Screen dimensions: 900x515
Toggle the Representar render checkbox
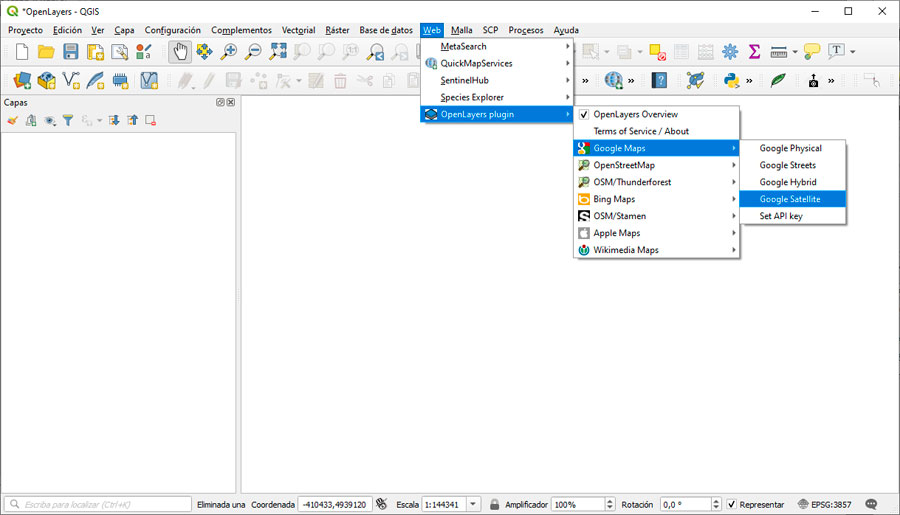(x=731, y=505)
